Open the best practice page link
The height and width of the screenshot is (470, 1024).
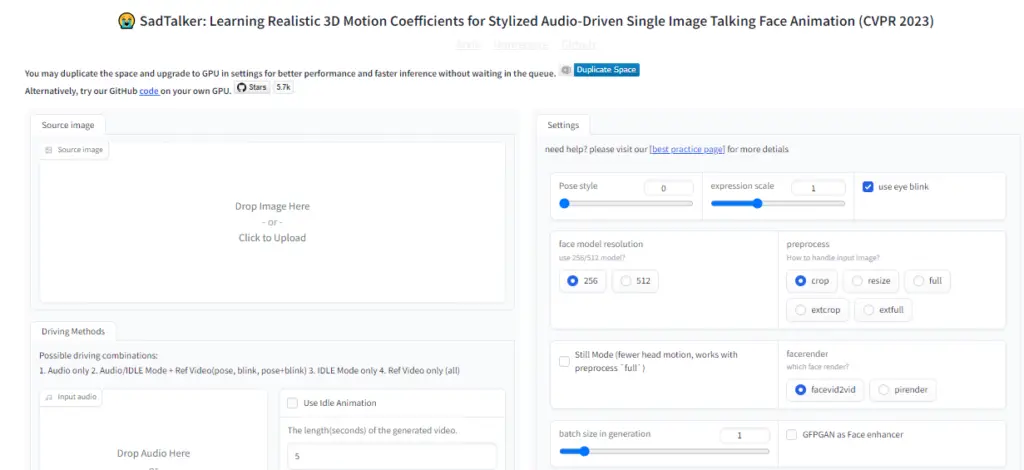pyautogui.click(x=687, y=149)
